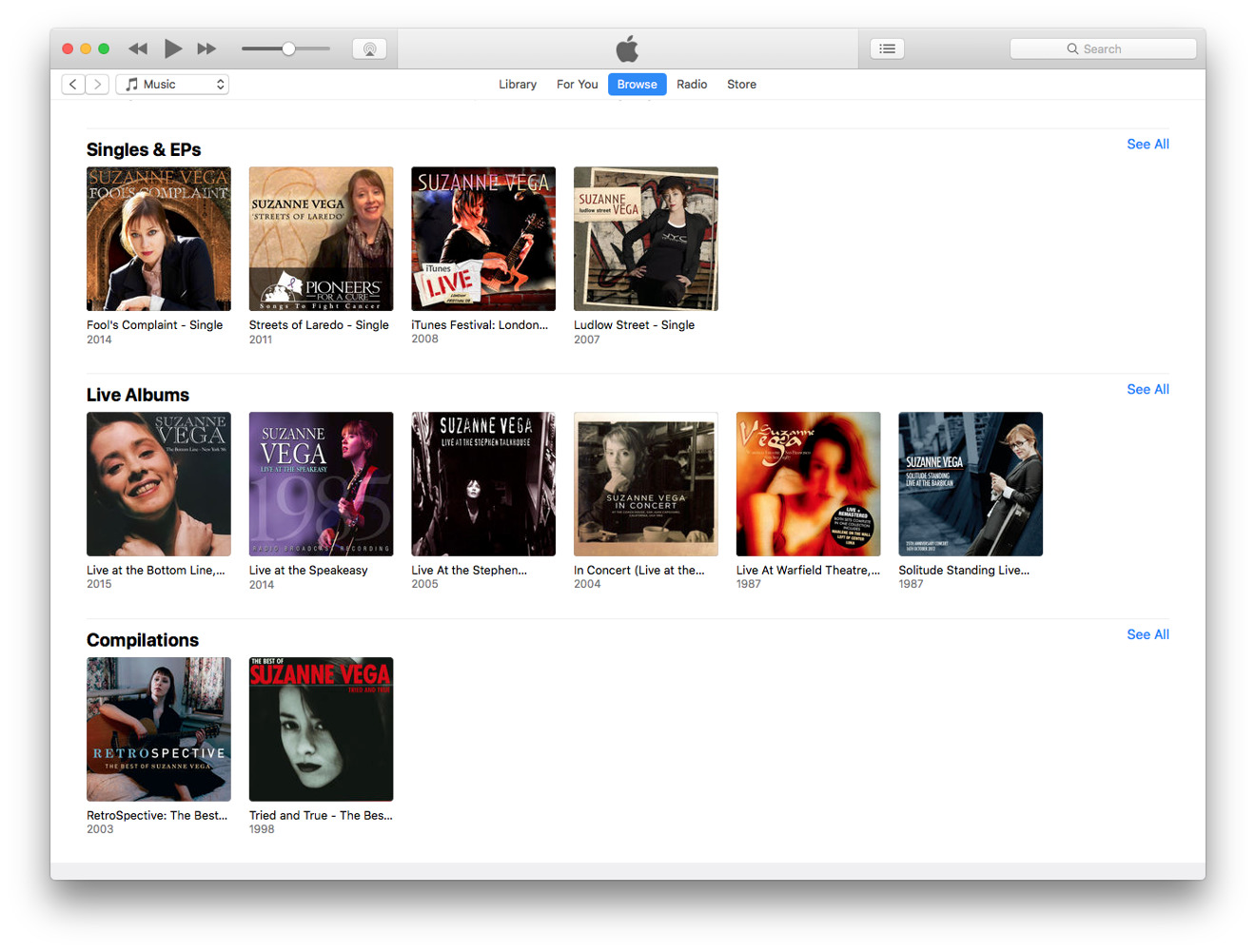Click the 'RetroSpective: The Best...' title
1256x952 pixels.
pos(157,816)
